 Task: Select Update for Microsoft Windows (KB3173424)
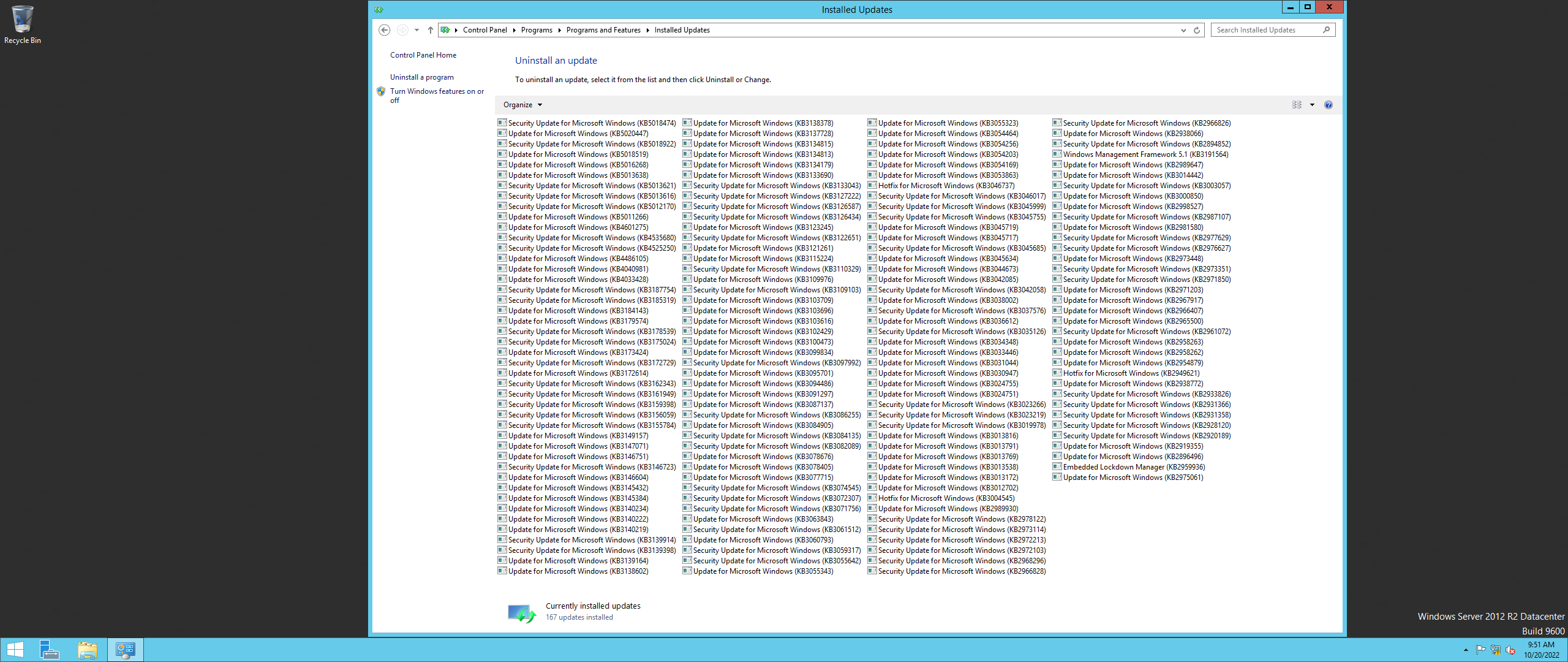(573, 352)
